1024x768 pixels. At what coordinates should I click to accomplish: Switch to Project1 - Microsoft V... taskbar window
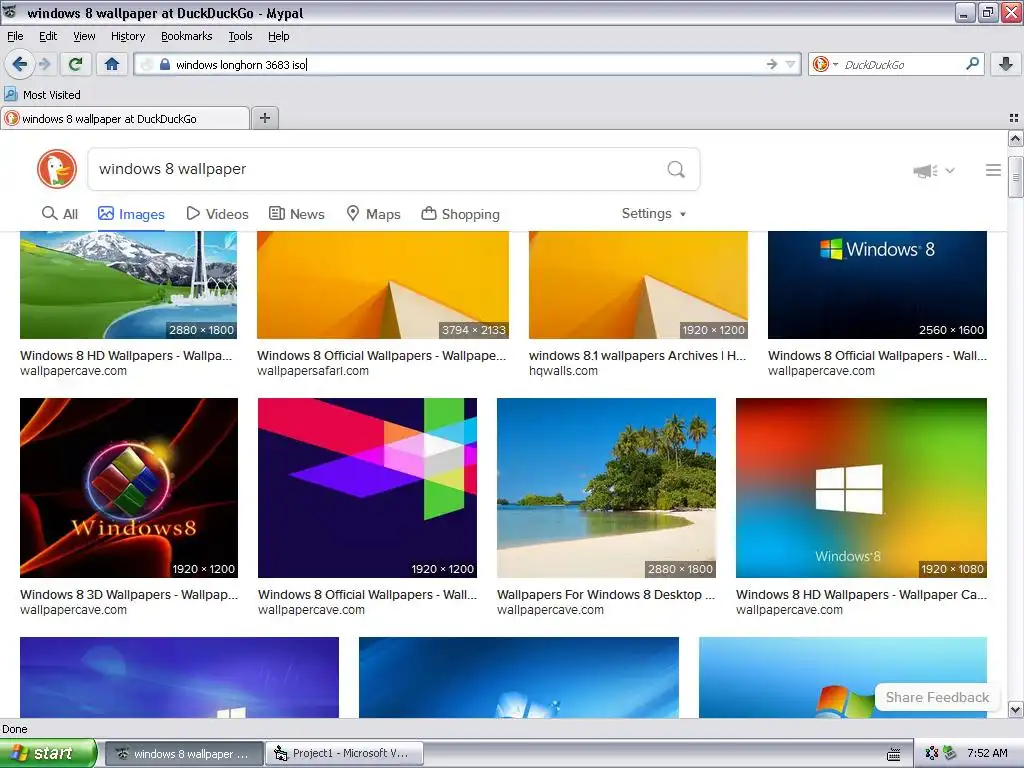[344, 754]
